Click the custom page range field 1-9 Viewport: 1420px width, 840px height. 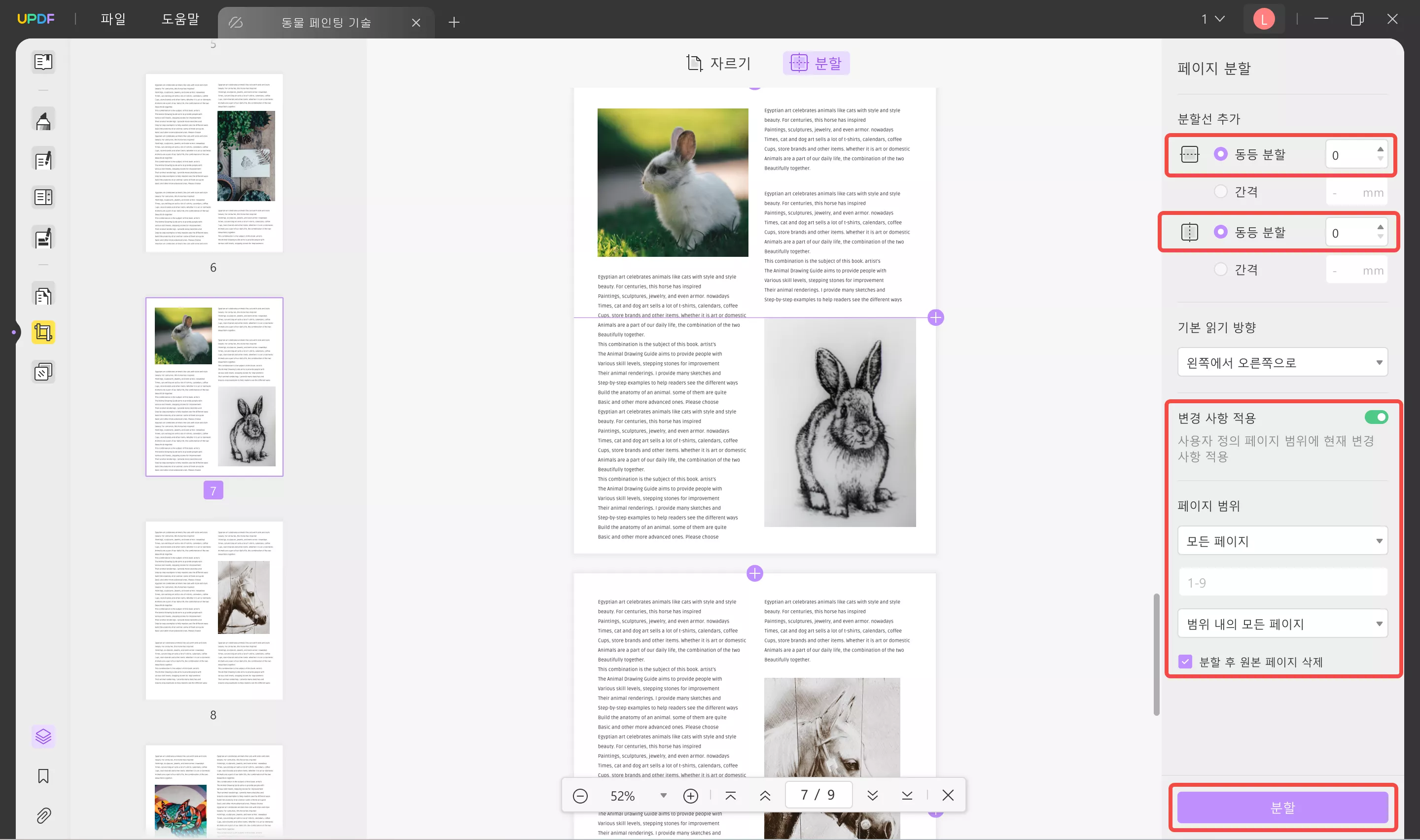point(1282,583)
